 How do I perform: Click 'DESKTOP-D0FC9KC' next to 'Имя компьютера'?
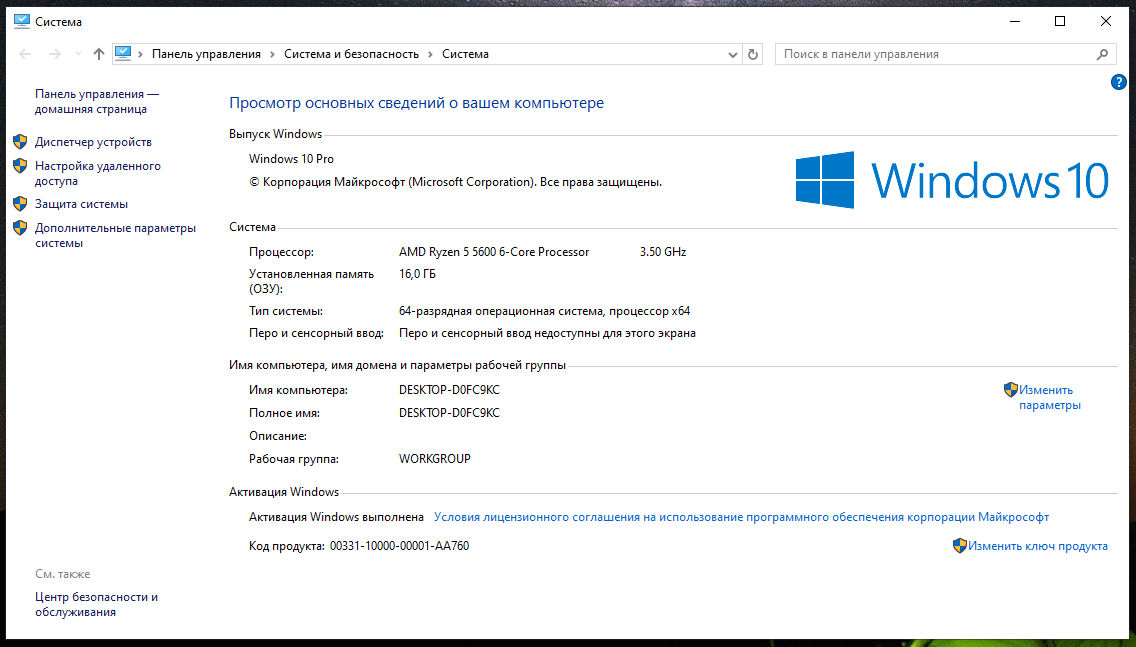[449, 390]
